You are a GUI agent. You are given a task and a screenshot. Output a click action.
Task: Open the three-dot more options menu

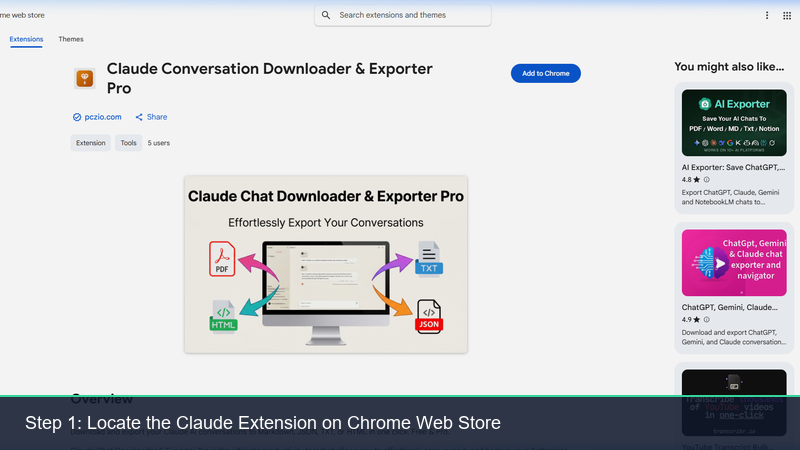[x=767, y=15]
